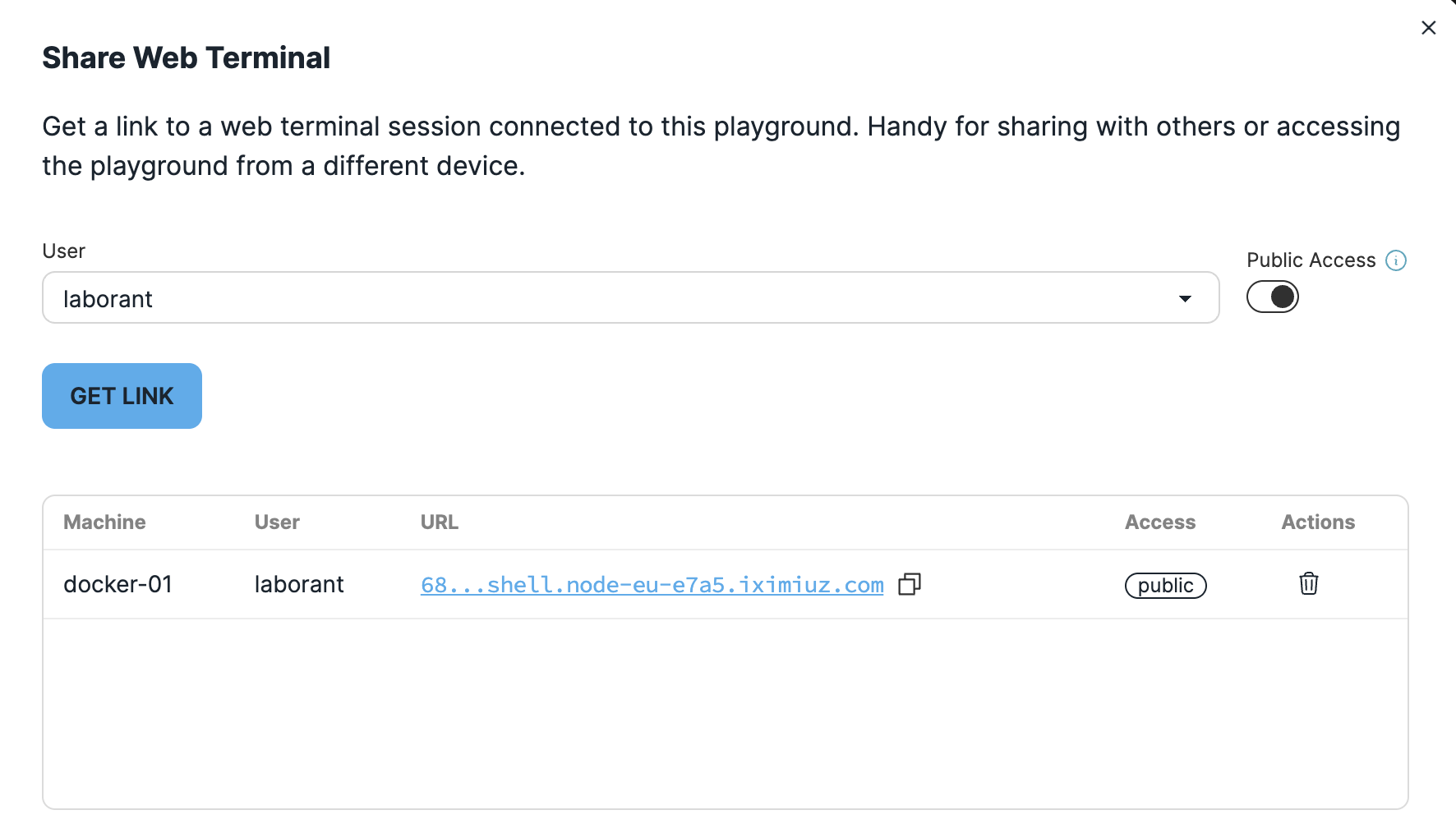Click the Share Web Terminal title
Screen dimensions: 1456x833
pyautogui.click(x=187, y=58)
